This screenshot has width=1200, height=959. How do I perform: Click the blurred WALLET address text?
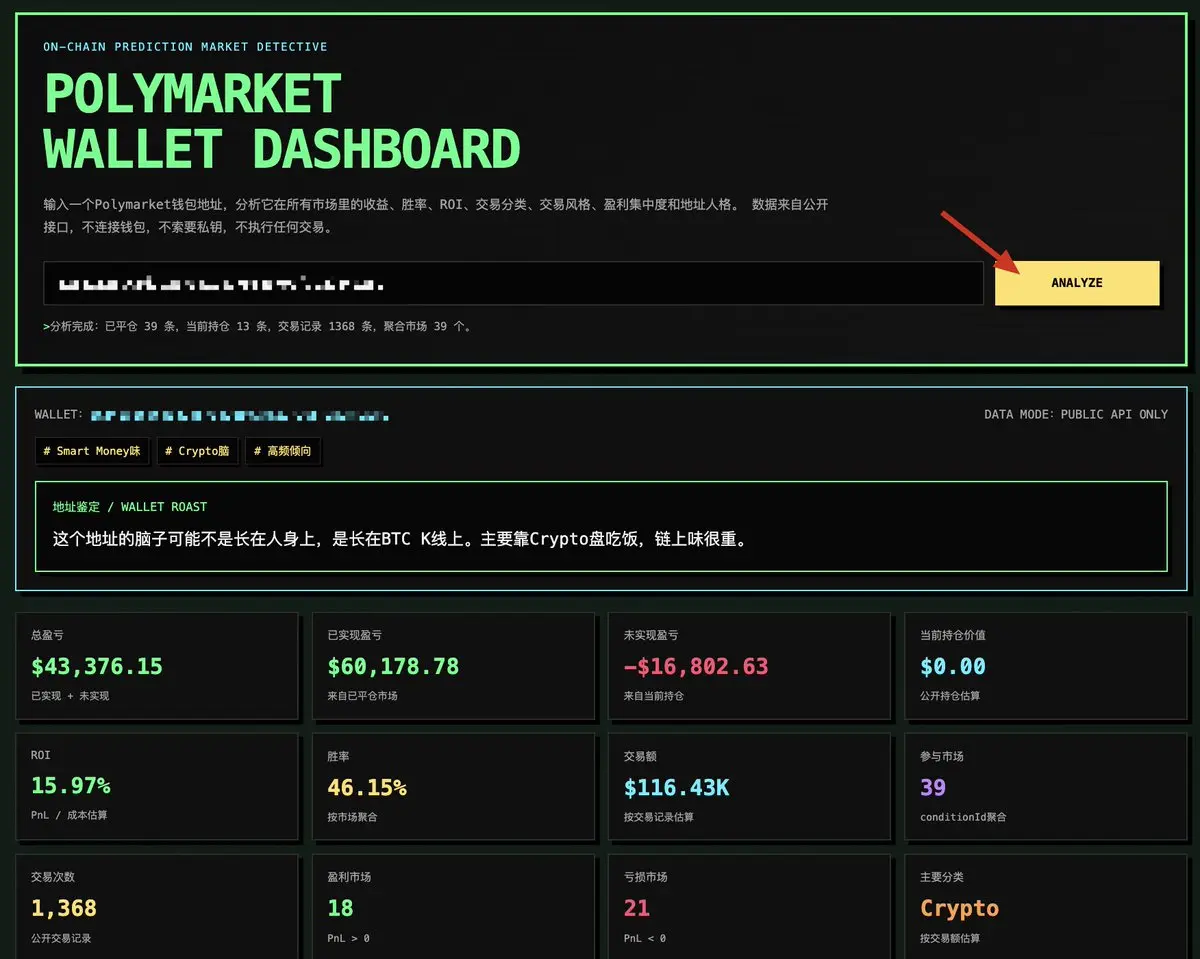(x=240, y=414)
